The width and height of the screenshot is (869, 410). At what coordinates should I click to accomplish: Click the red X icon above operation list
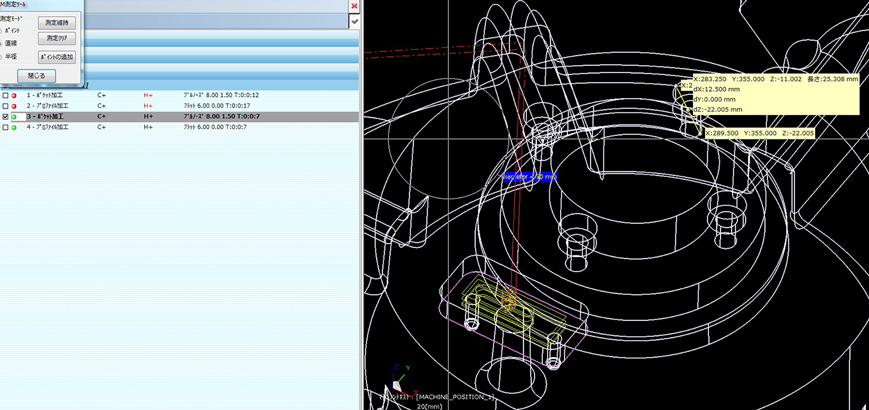pyautogui.click(x=355, y=6)
